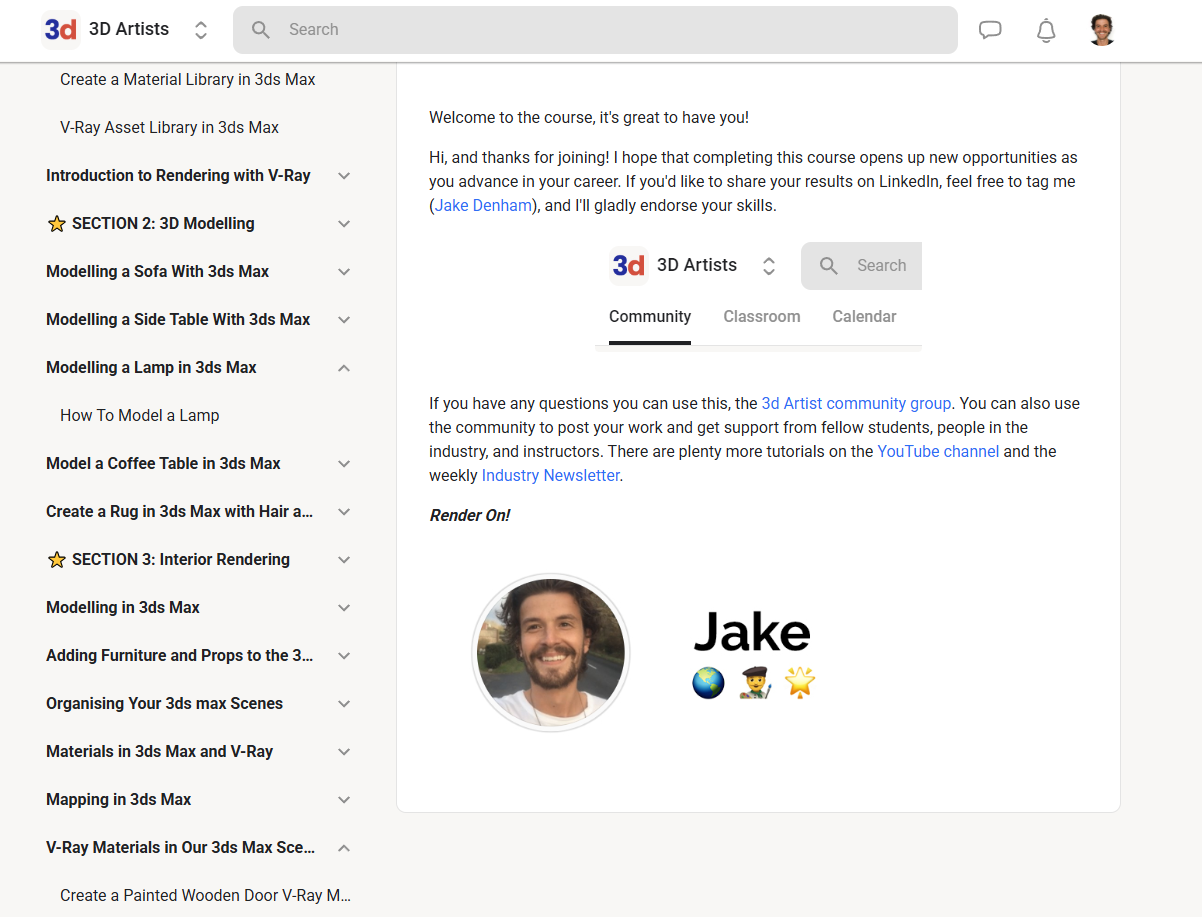Expand Modelling a Sofa With 3ds Max
1202x917 pixels.
[x=344, y=272]
